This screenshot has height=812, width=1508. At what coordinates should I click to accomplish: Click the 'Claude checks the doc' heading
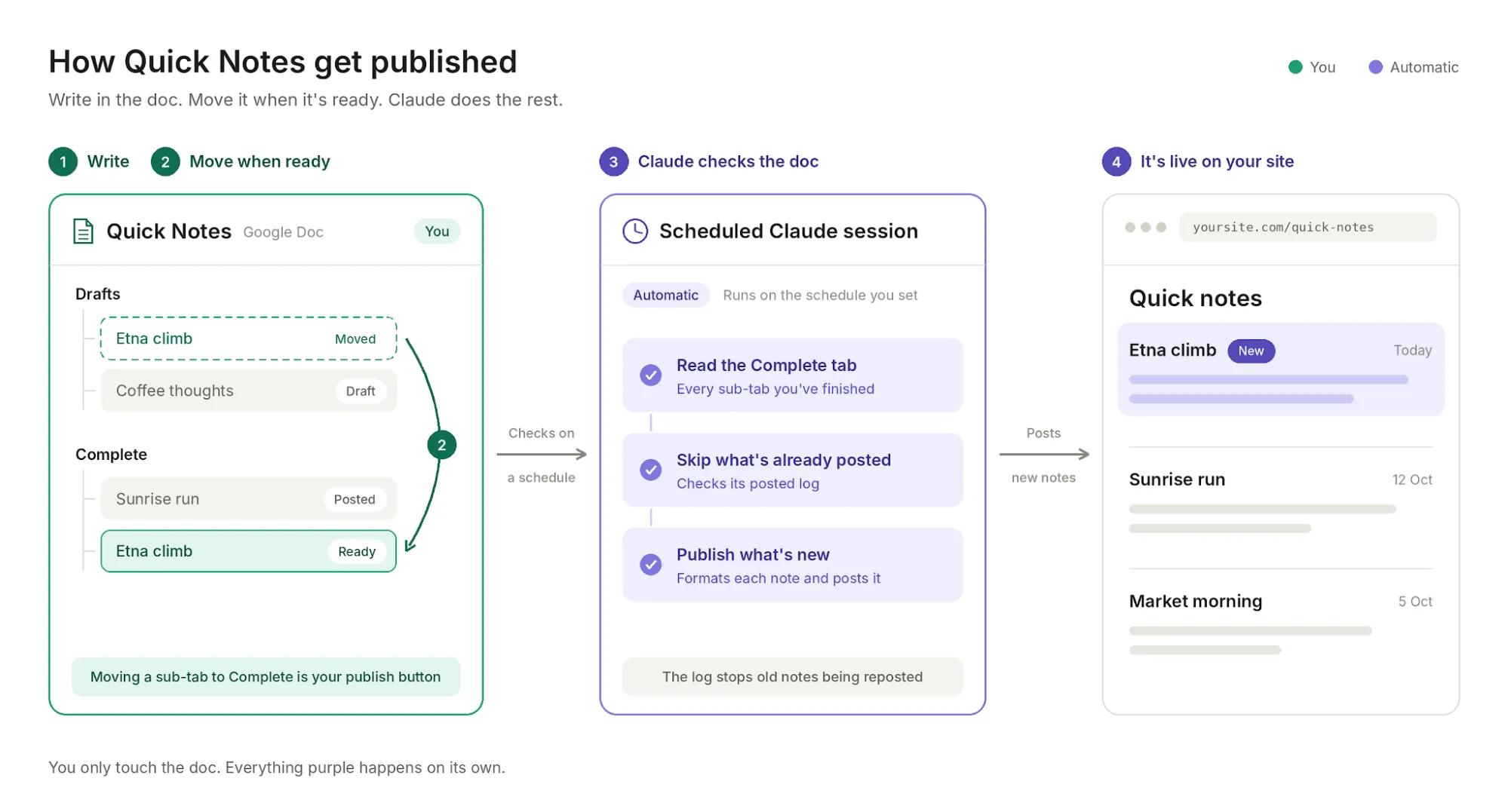click(728, 161)
